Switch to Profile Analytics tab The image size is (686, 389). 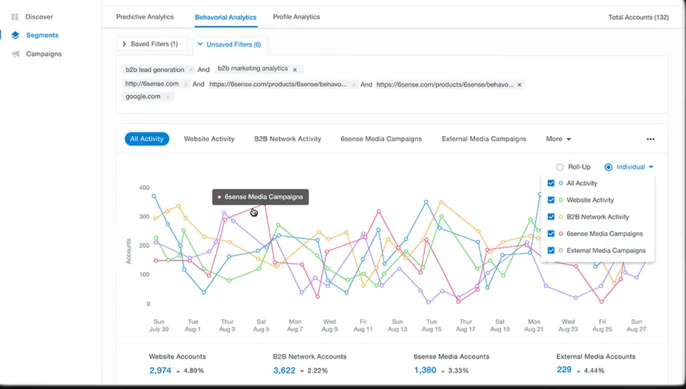pos(296,17)
